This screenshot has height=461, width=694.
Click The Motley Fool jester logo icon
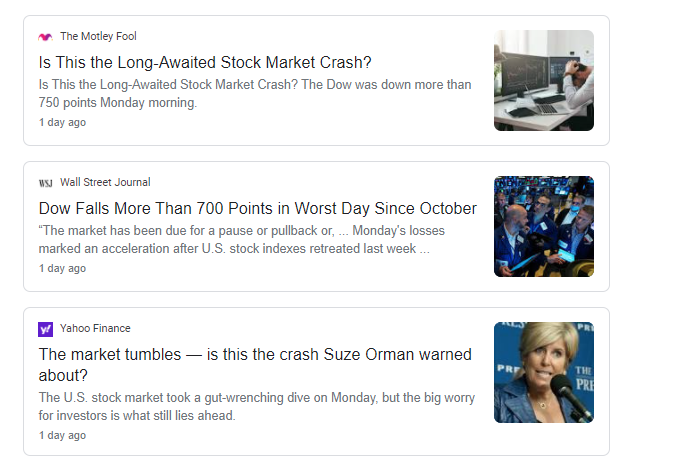click(x=45, y=37)
